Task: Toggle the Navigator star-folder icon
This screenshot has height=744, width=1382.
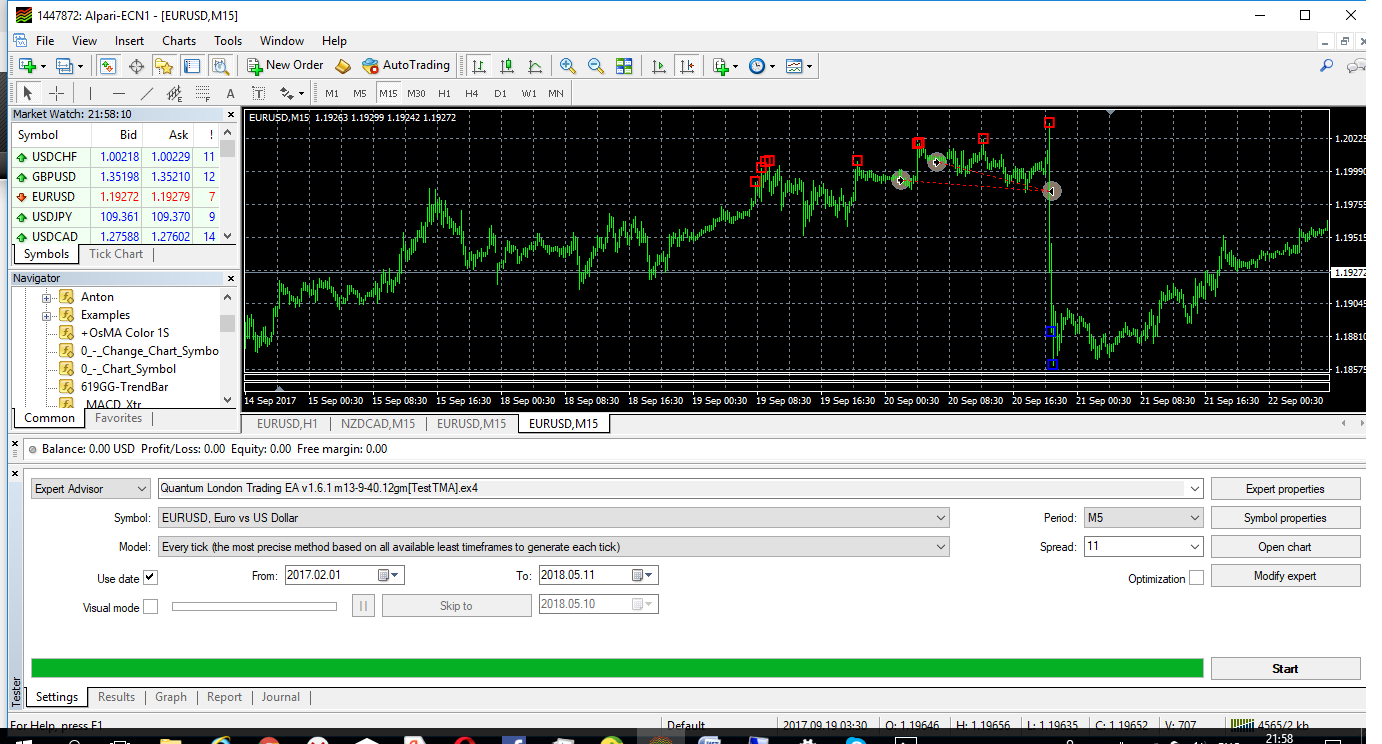Action: click(x=164, y=66)
